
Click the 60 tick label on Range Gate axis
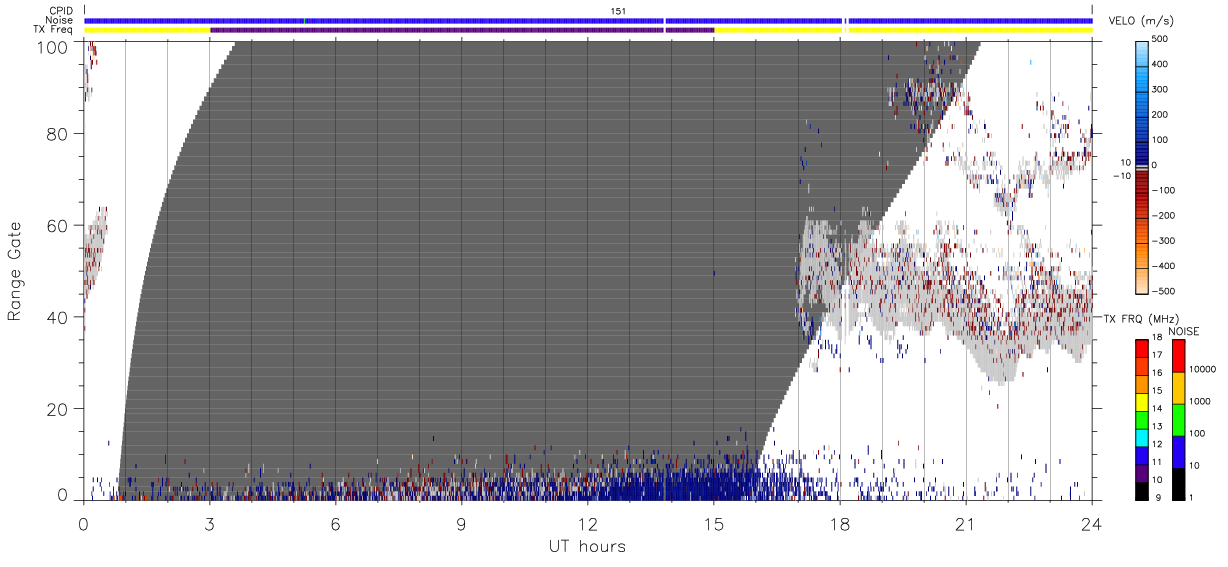click(58, 226)
